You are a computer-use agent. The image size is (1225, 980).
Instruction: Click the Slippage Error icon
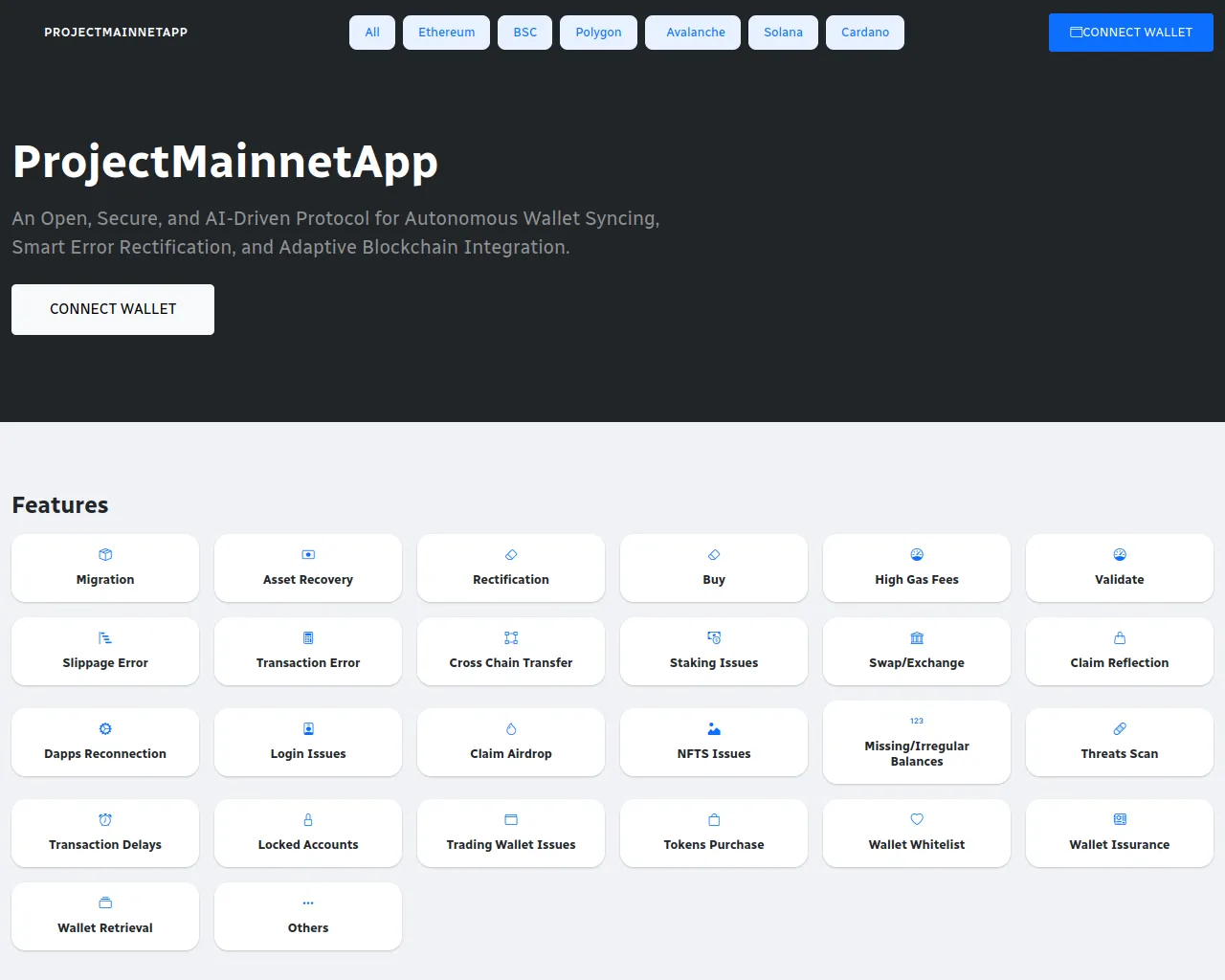[105, 638]
